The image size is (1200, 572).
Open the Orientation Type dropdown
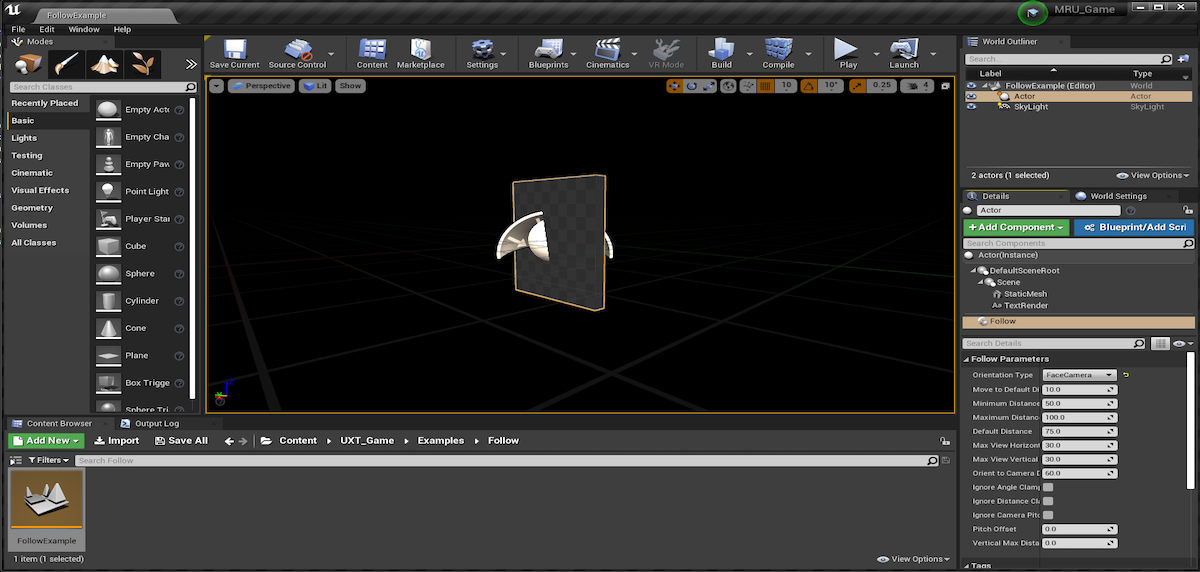click(x=1079, y=375)
